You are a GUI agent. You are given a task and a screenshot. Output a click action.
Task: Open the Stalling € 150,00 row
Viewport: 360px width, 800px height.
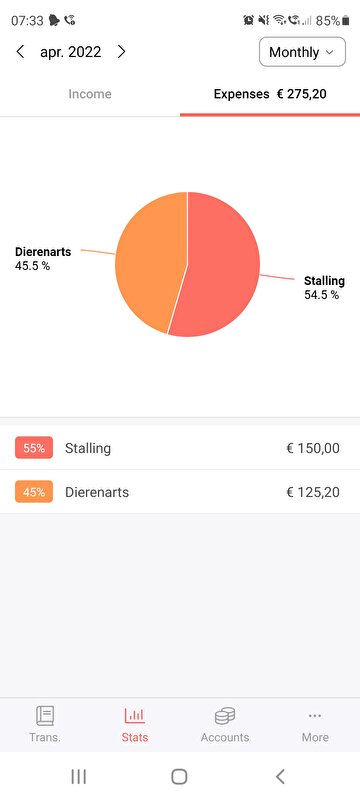pos(180,448)
